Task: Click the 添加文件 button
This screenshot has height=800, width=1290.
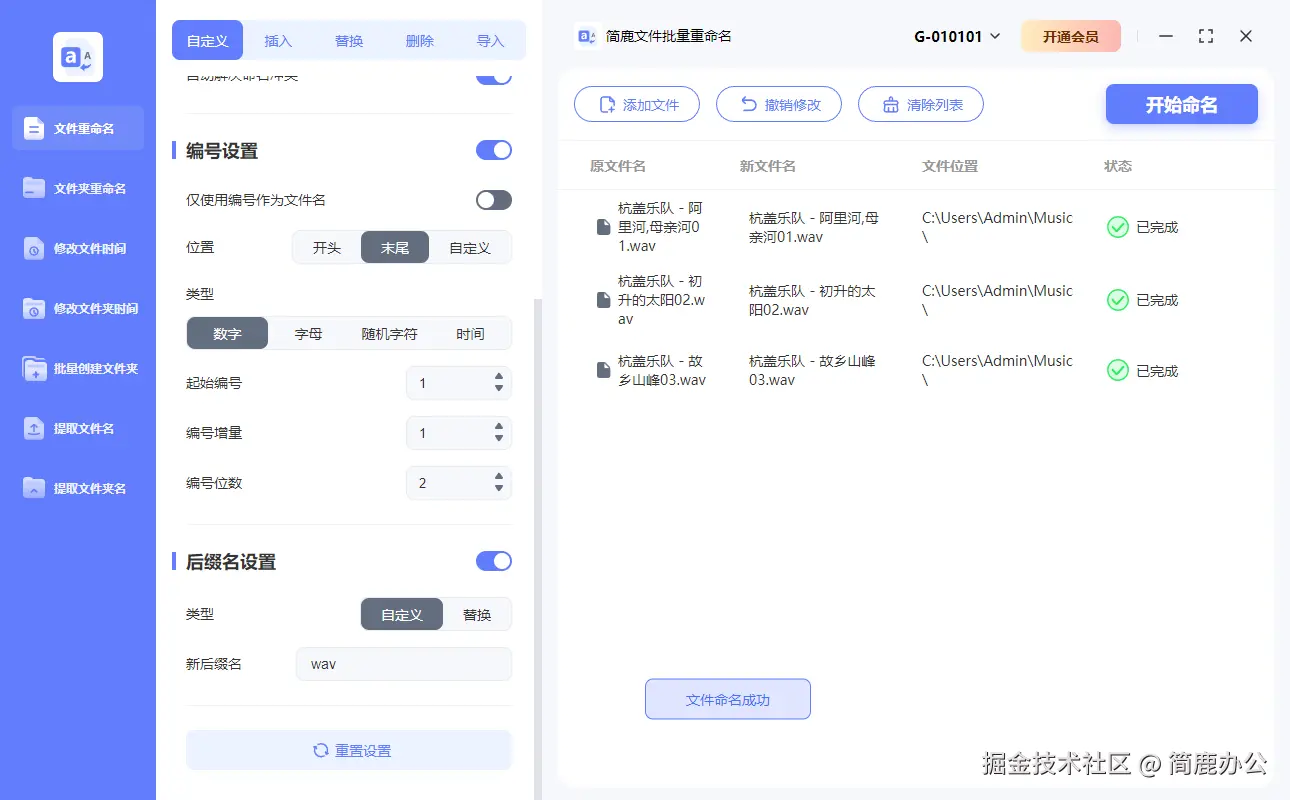Action: click(637, 104)
